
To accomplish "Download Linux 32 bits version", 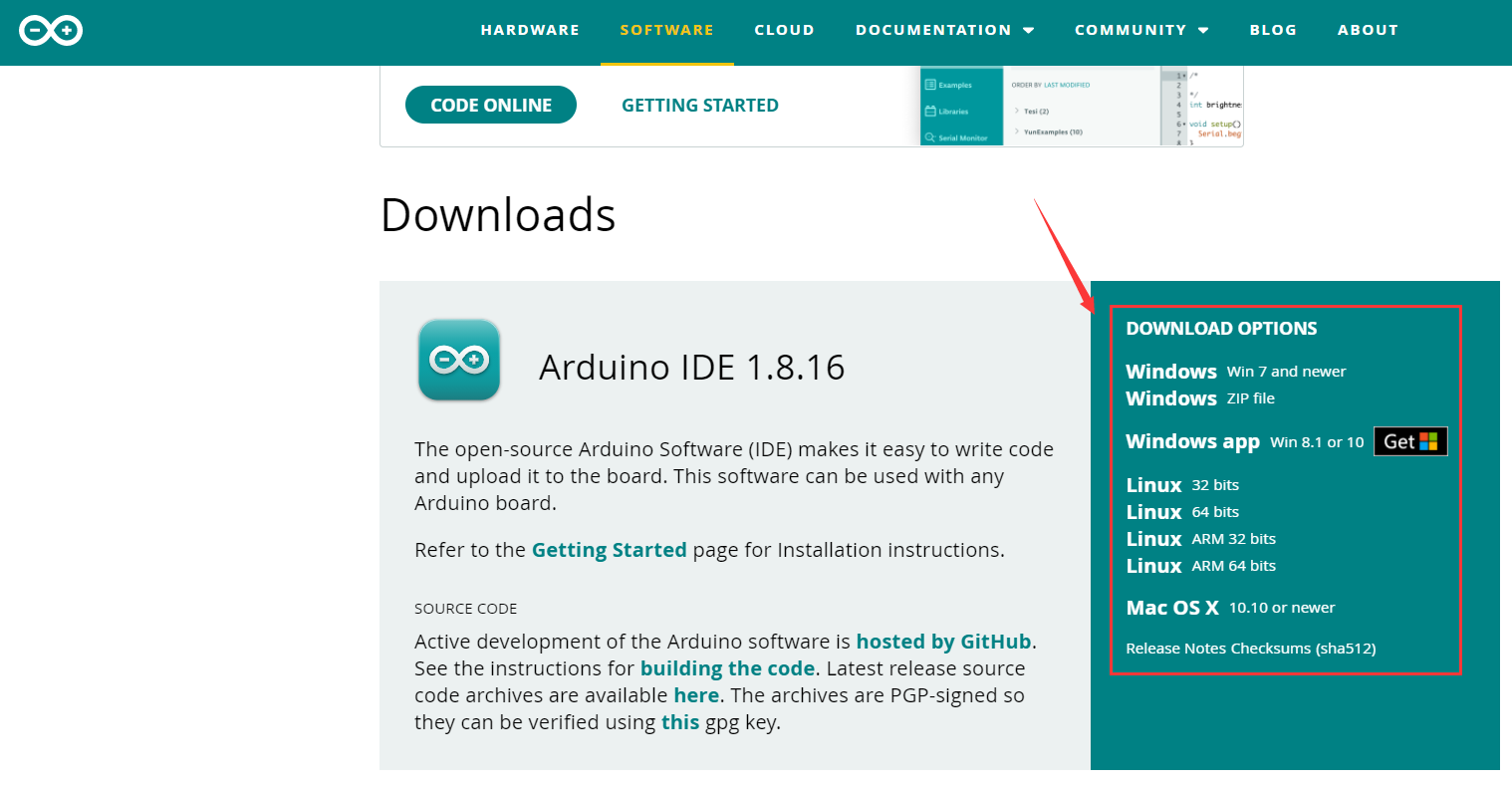I will (1182, 485).
